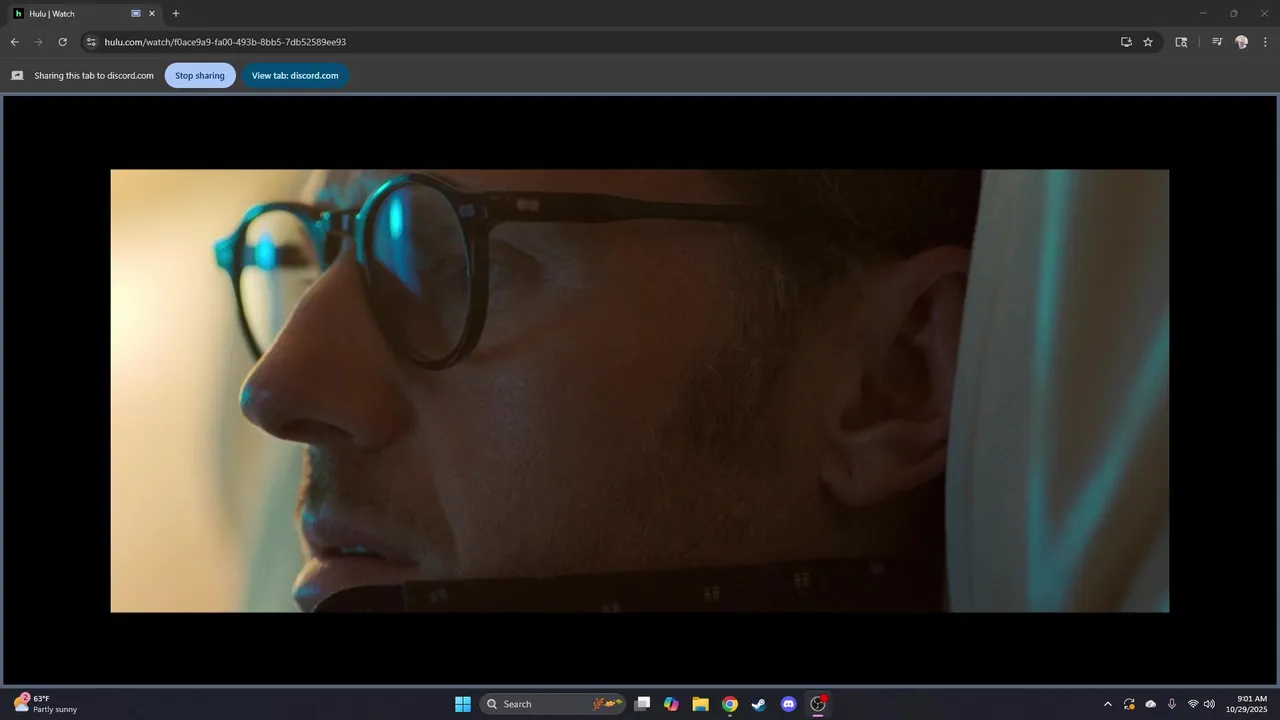Viewport: 1280px width, 720px height.
Task: Open Discord from the taskbar
Action: click(x=788, y=704)
